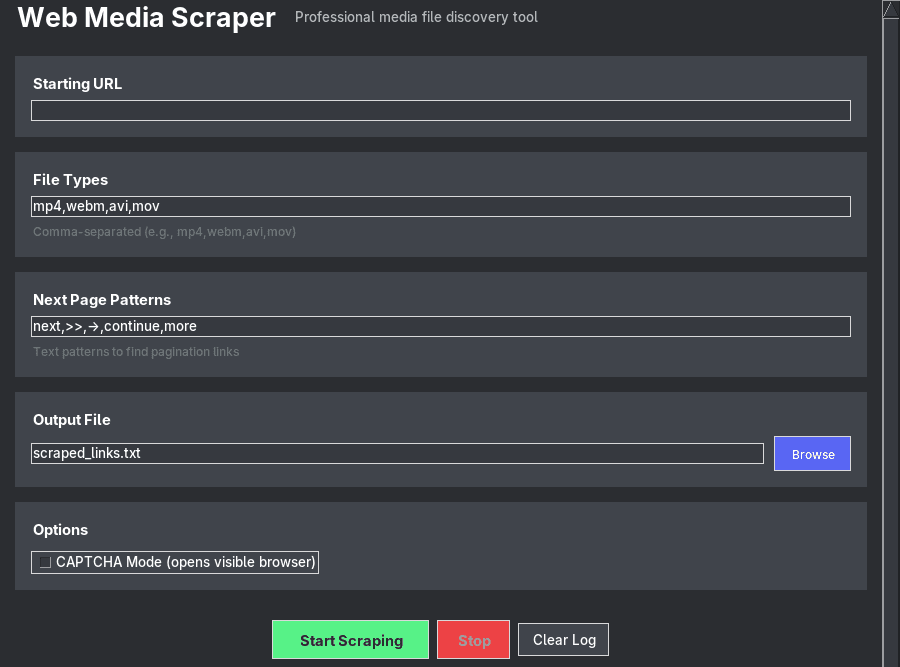Click the Next Page Patterns heading

tap(102, 300)
